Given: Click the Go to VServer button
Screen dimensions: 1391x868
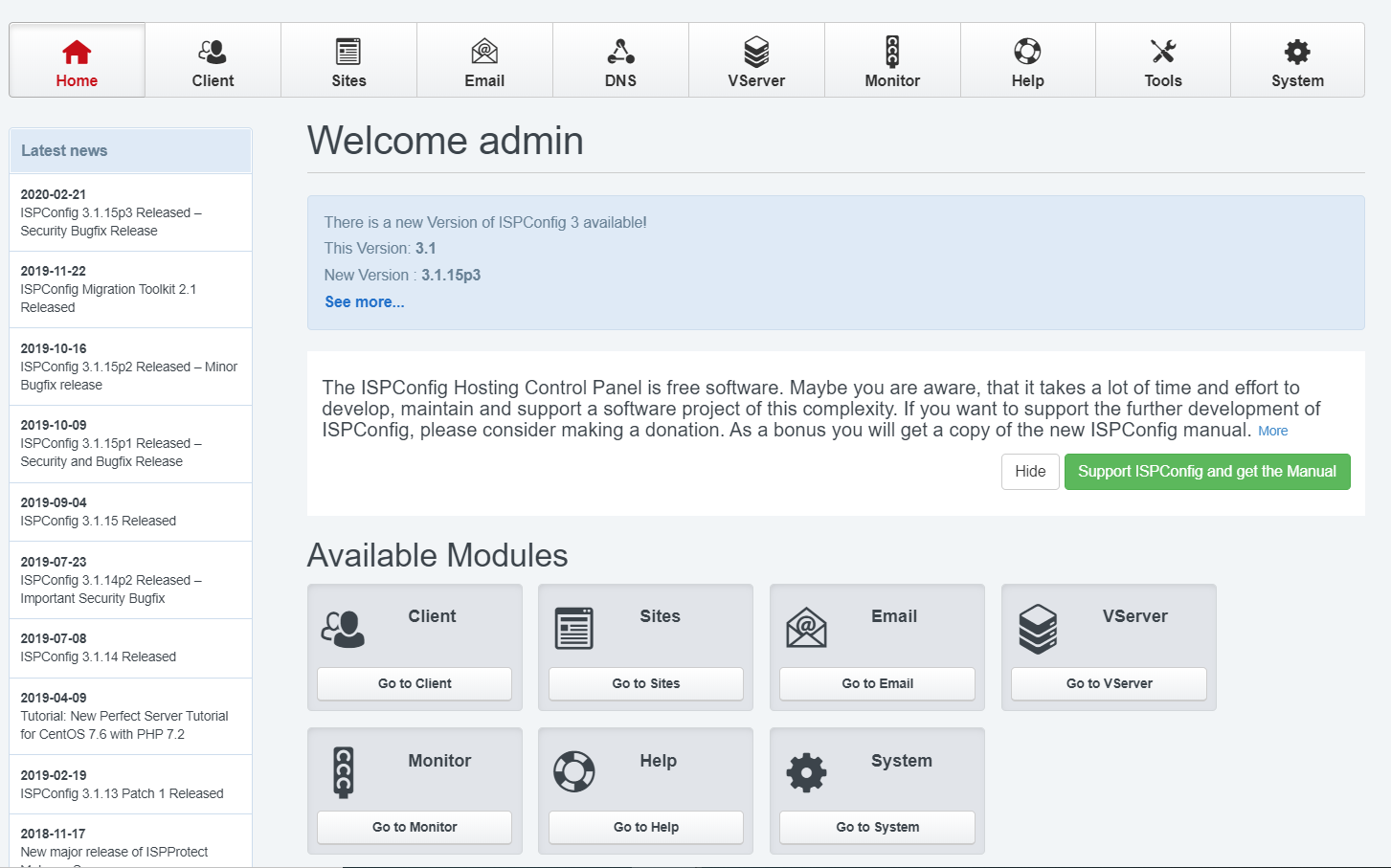Looking at the screenshot, I should coord(1109,683).
